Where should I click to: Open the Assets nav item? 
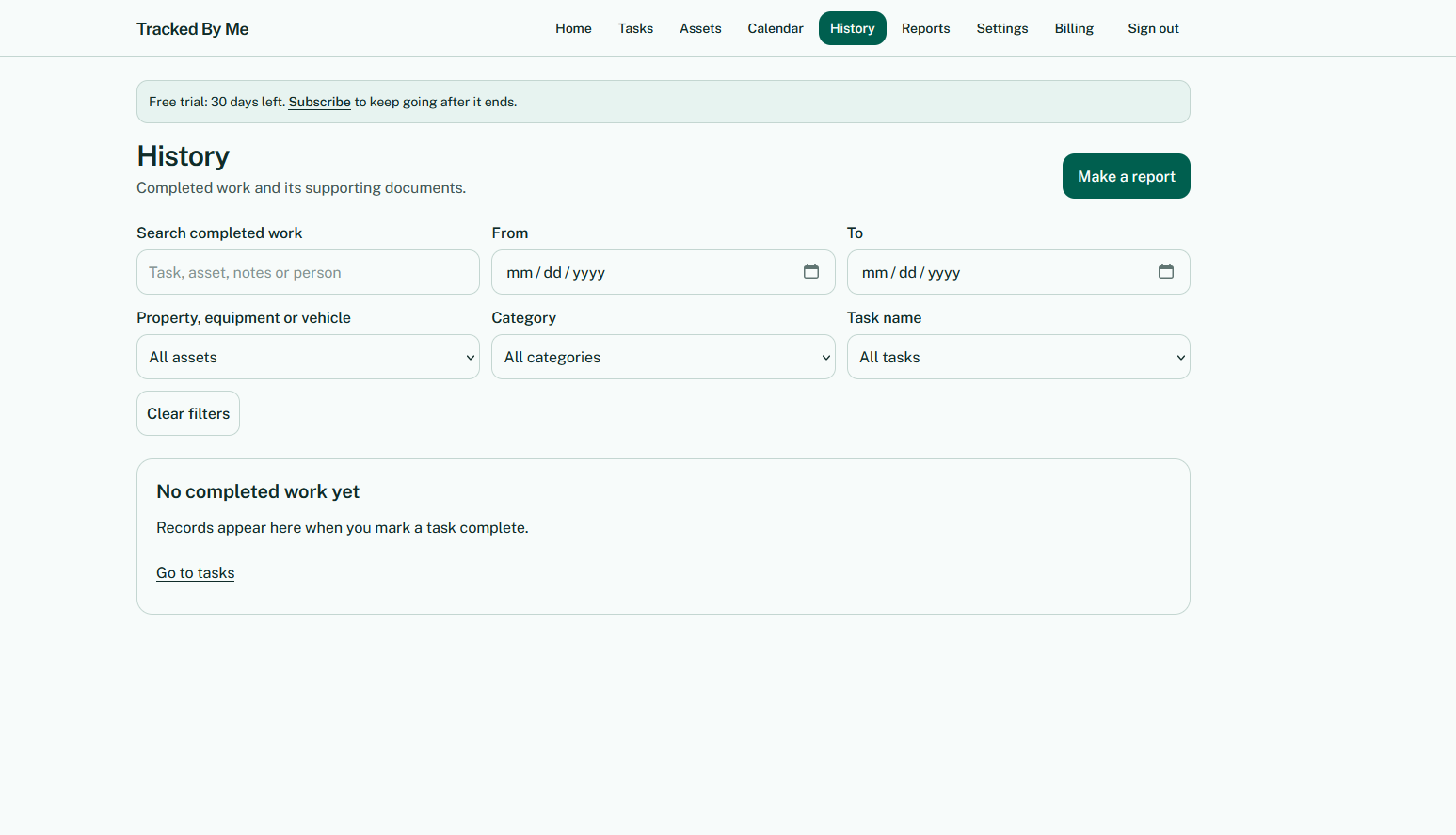point(700,28)
